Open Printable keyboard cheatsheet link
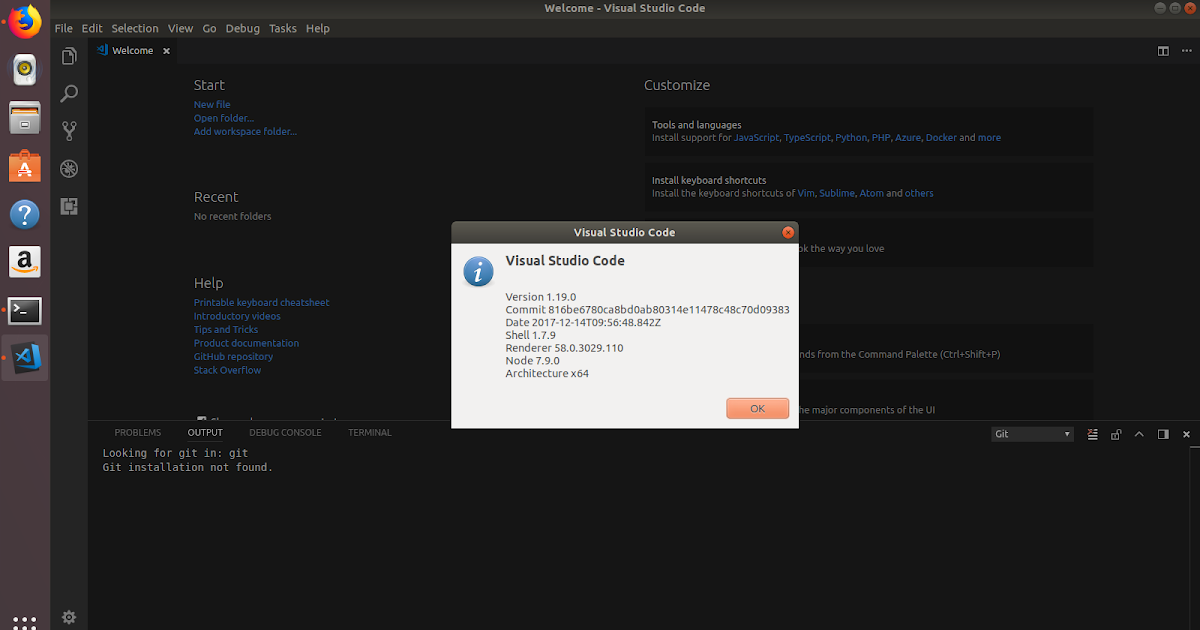1200x630 pixels. tap(261, 302)
